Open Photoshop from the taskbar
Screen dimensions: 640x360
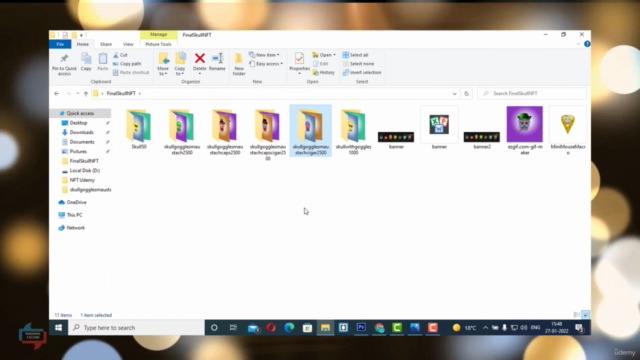pos(361,328)
